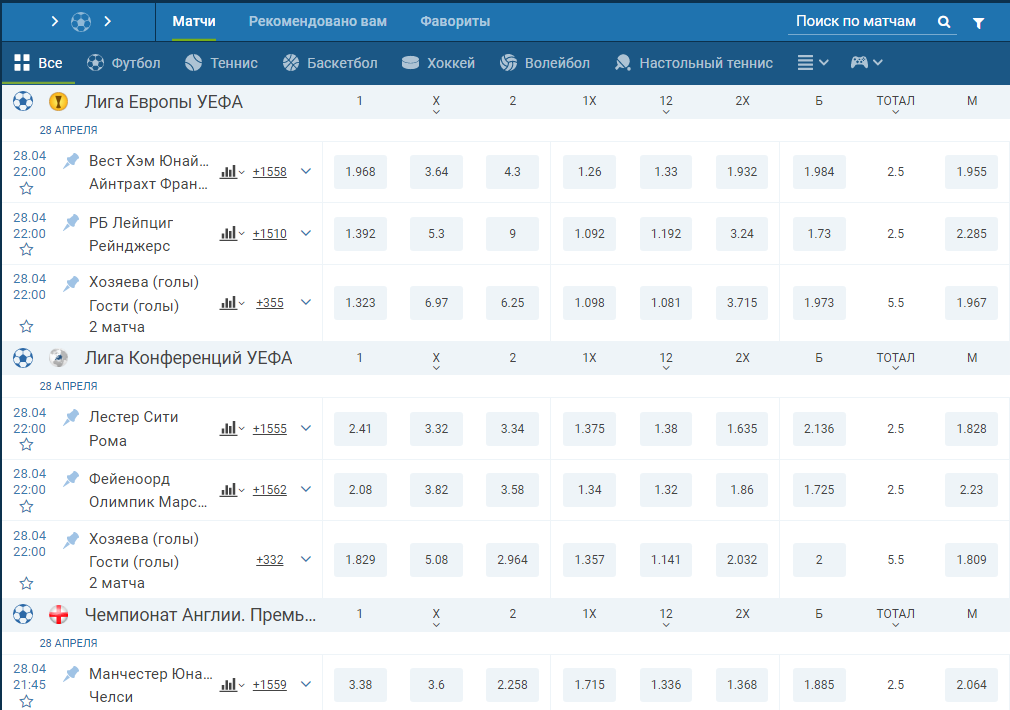Select odds 2.41 for Лестер Сити win
Screen dimensions: 1010x710
pyautogui.click(x=360, y=428)
